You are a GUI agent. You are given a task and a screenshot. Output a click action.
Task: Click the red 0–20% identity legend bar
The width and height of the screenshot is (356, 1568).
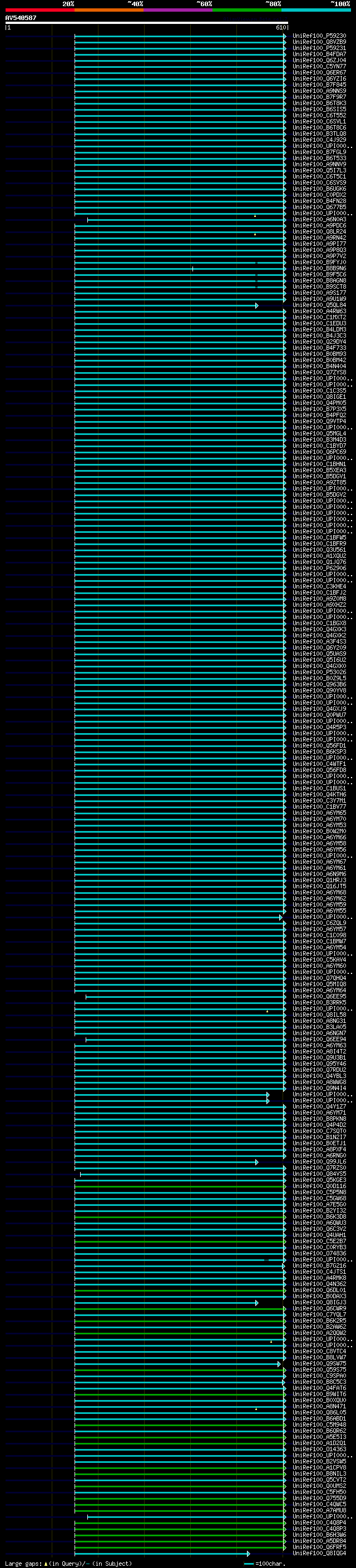[x=40, y=10]
